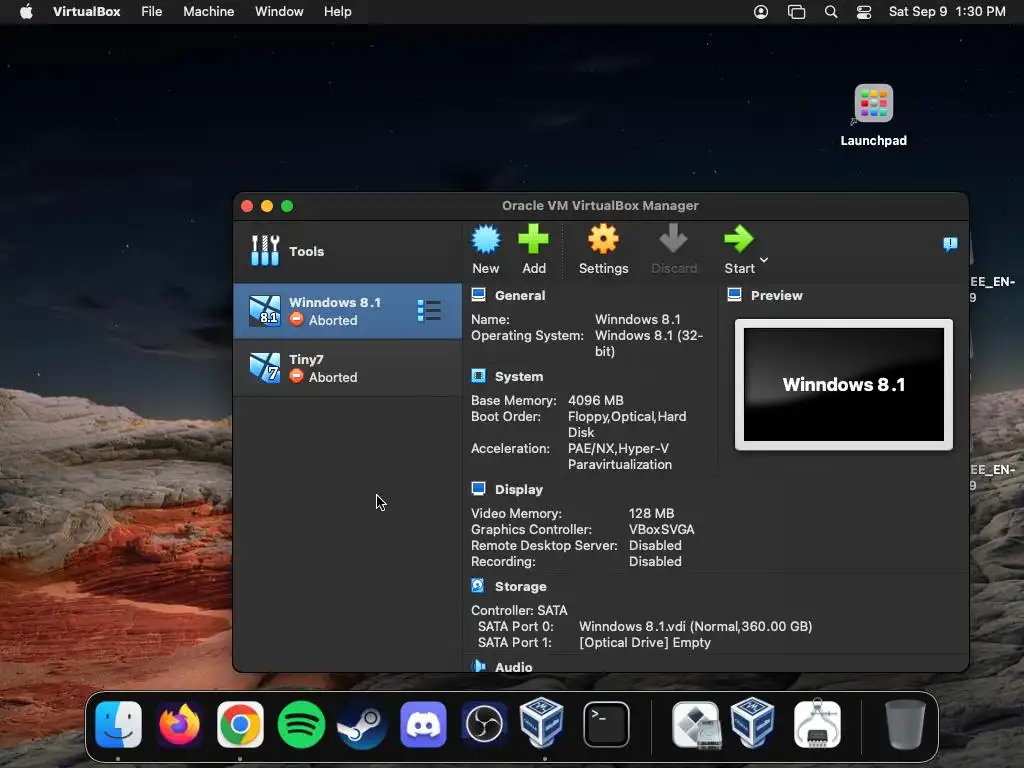Launch Firefox from the Dock
Viewport: 1024px width, 768px height.
coord(179,724)
